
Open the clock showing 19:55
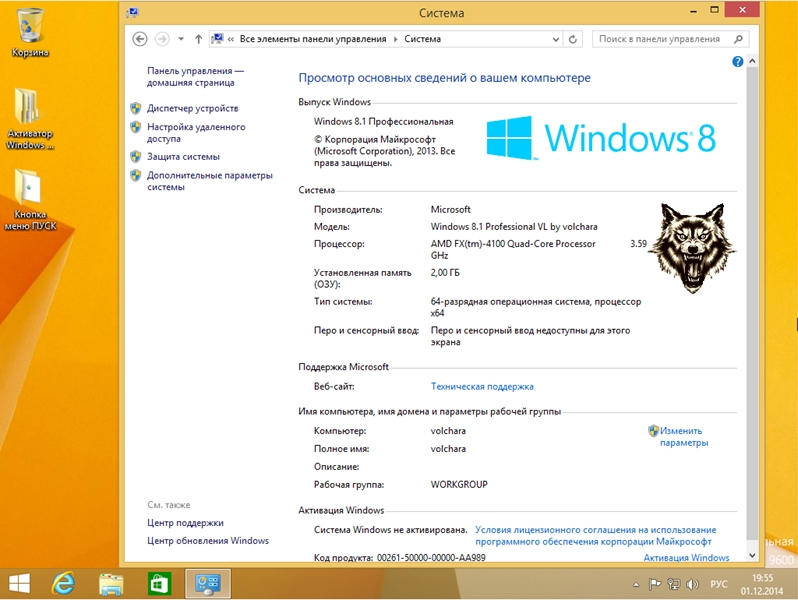761,584
